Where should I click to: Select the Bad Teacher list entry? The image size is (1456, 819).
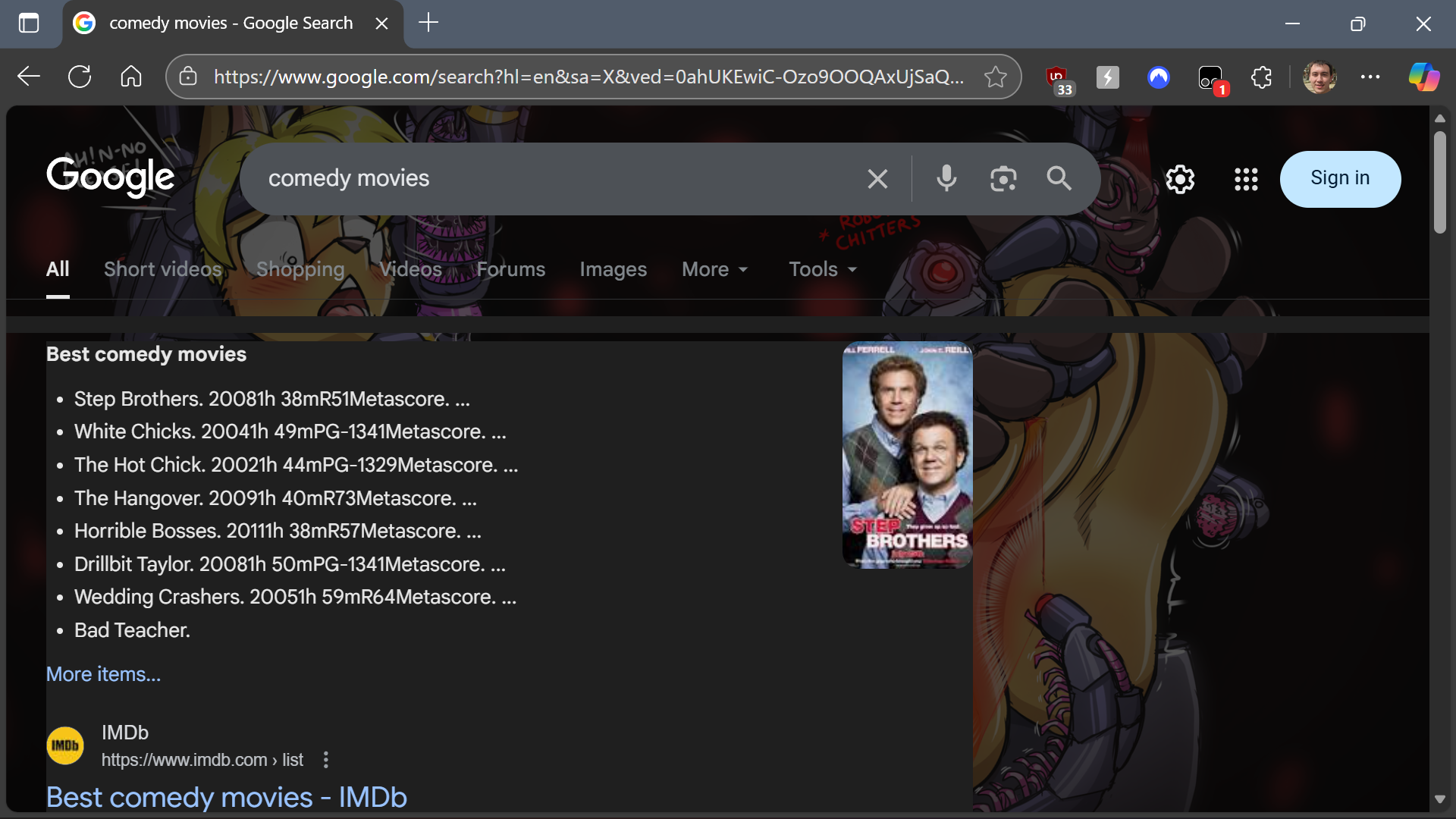click(x=132, y=630)
